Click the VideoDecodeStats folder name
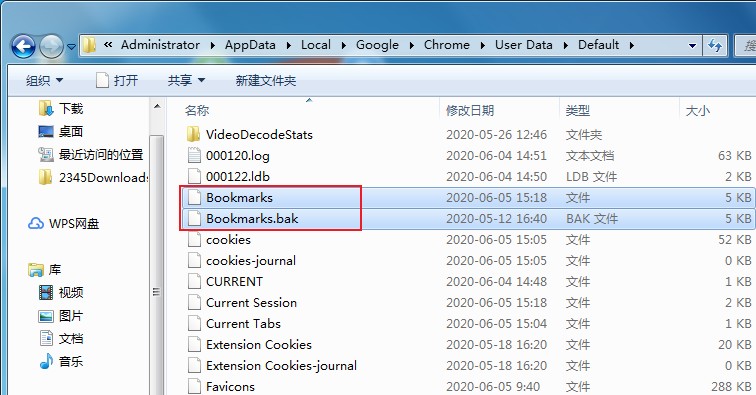This screenshot has height=395, width=756. pyautogui.click(x=259, y=134)
